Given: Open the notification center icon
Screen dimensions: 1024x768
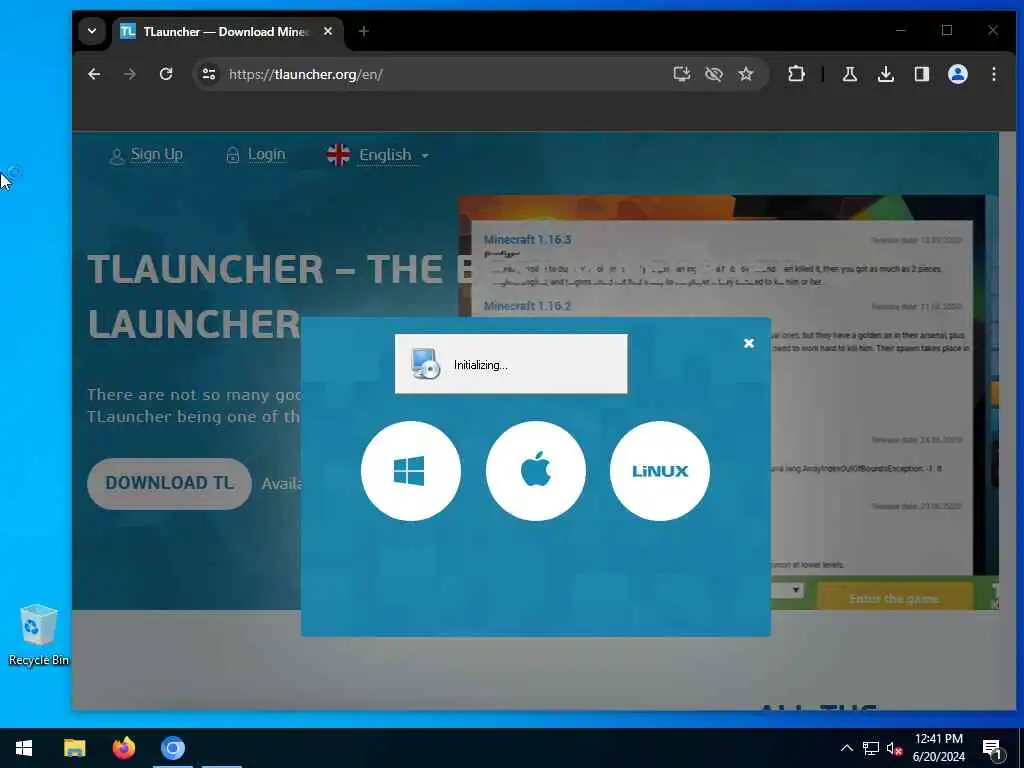Looking at the screenshot, I should (992, 749).
